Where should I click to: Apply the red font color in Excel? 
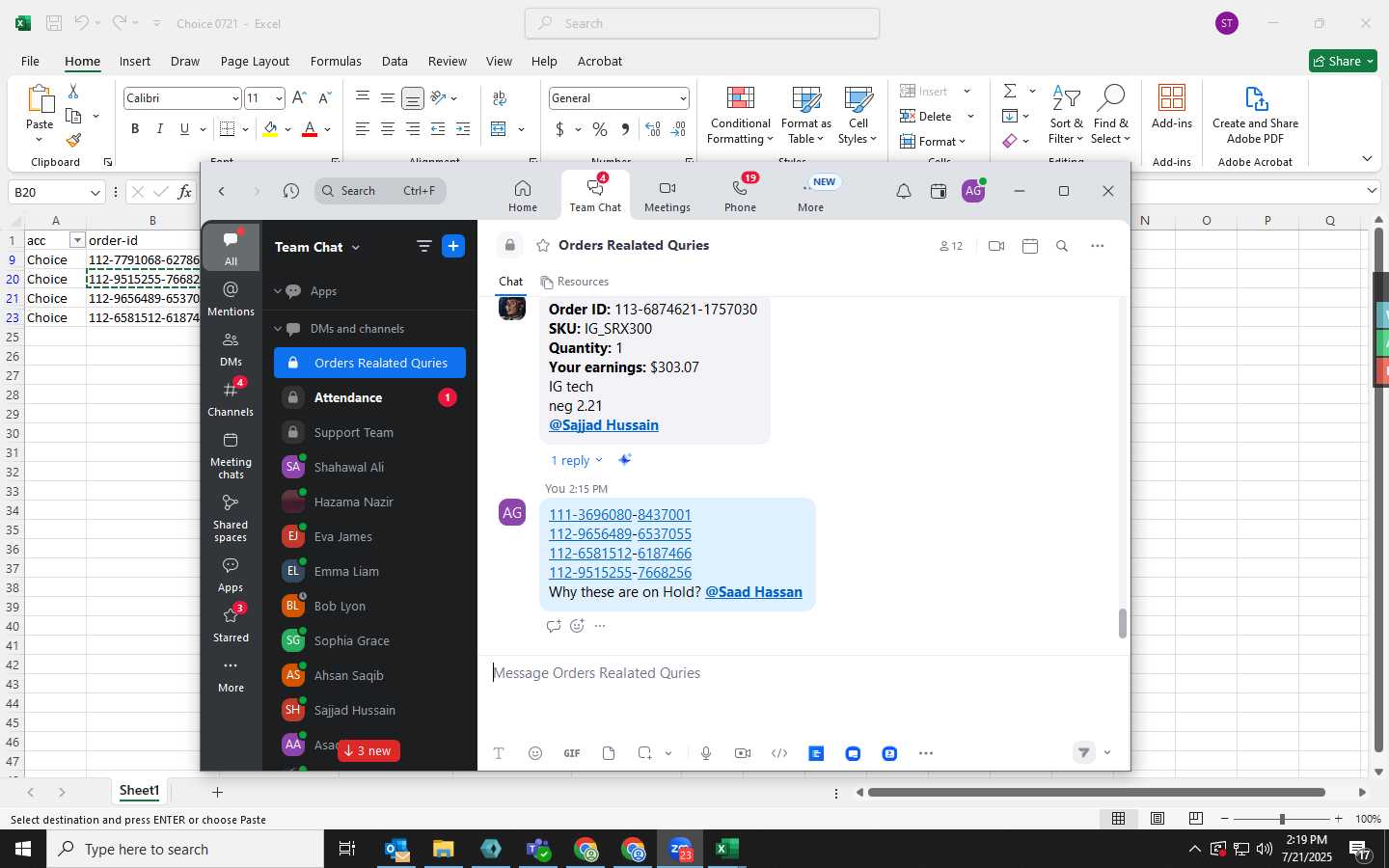click(x=310, y=129)
